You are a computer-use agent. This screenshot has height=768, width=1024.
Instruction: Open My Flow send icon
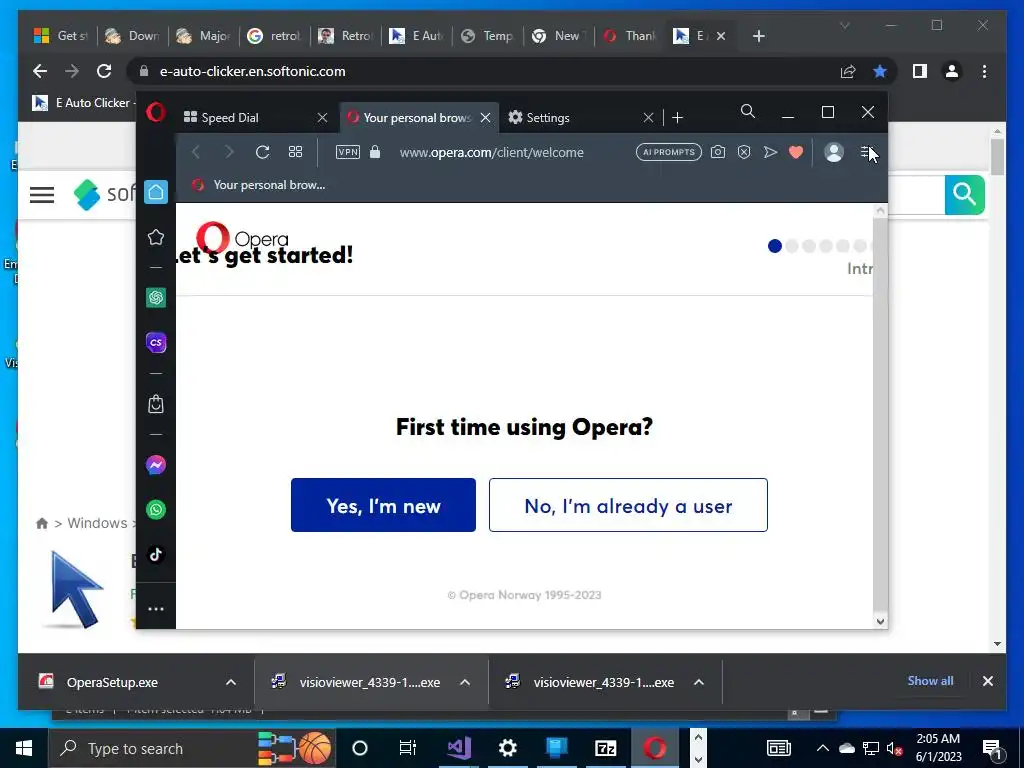(771, 152)
